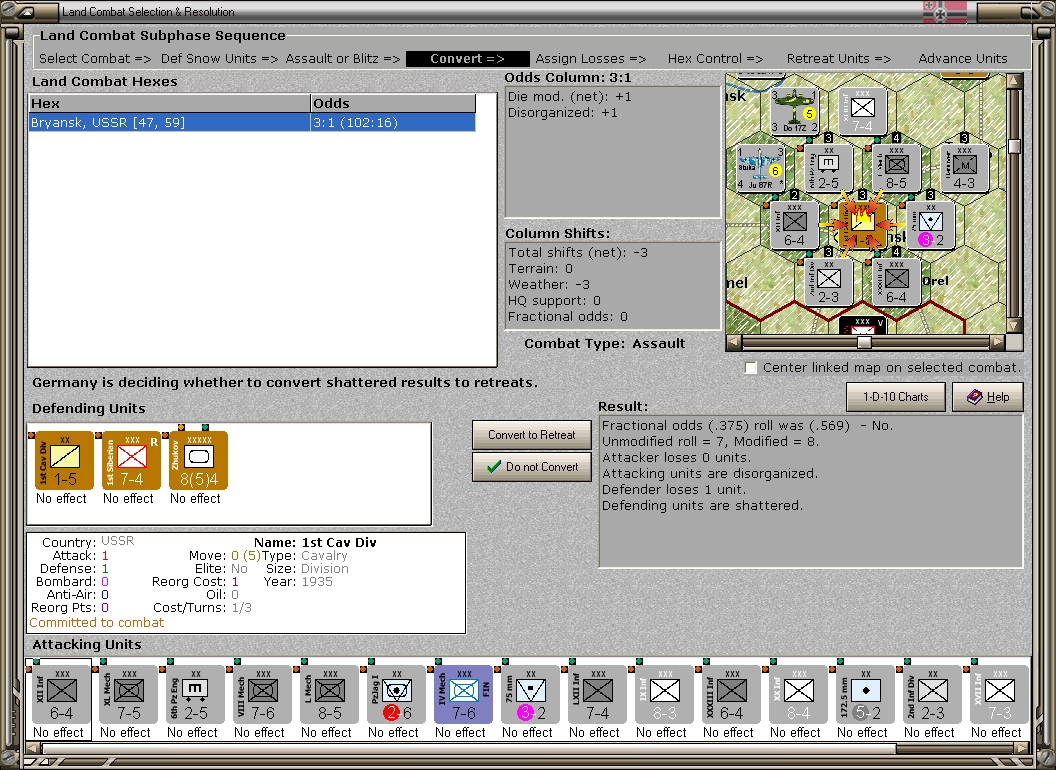
Task: Click the map scroll down arrow
Action: point(1014,325)
